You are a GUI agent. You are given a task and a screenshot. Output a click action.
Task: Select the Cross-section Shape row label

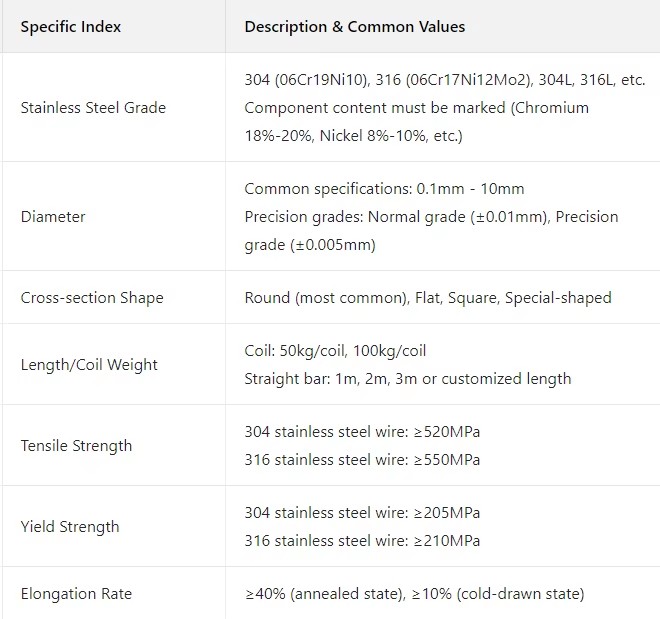(x=92, y=298)
